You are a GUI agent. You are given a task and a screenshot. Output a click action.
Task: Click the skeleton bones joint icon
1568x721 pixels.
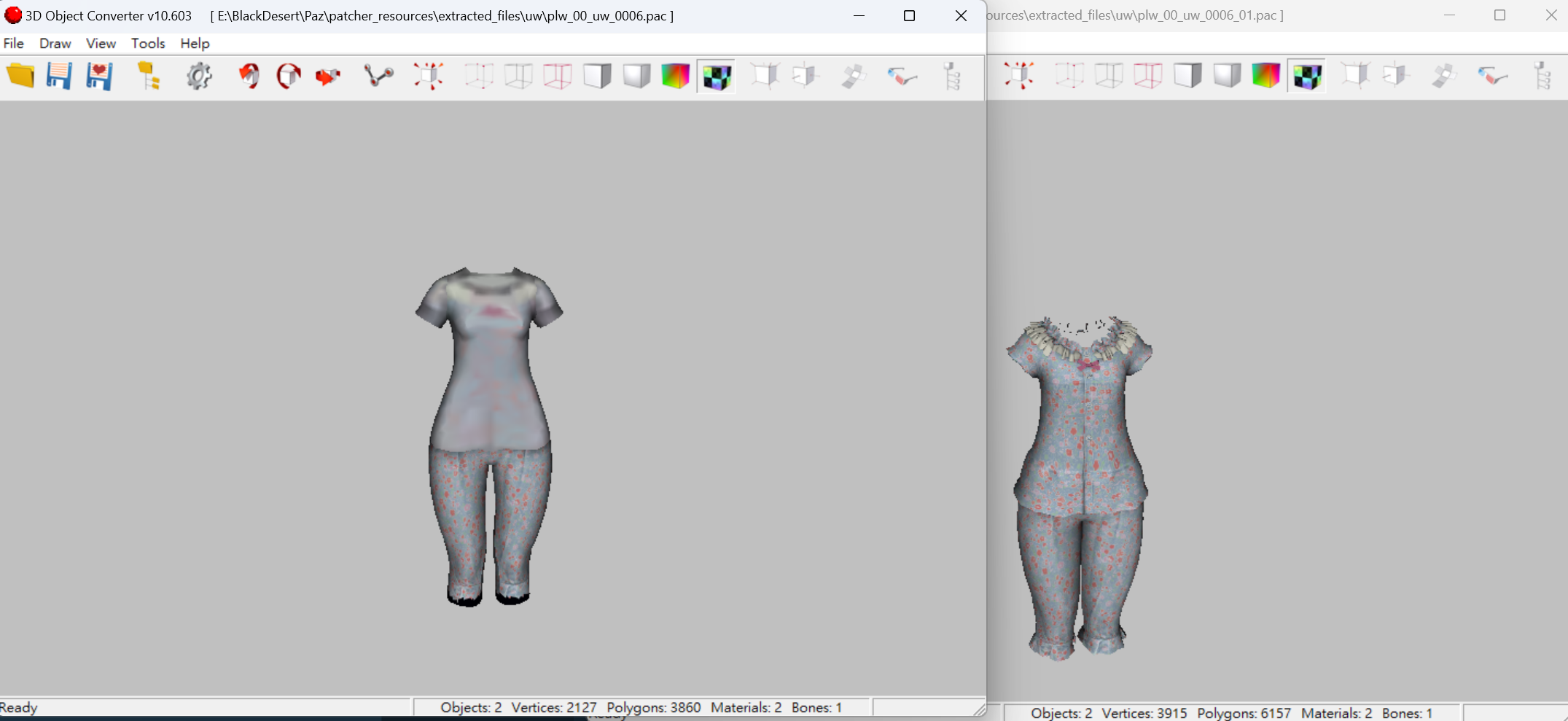pos(378,76)
